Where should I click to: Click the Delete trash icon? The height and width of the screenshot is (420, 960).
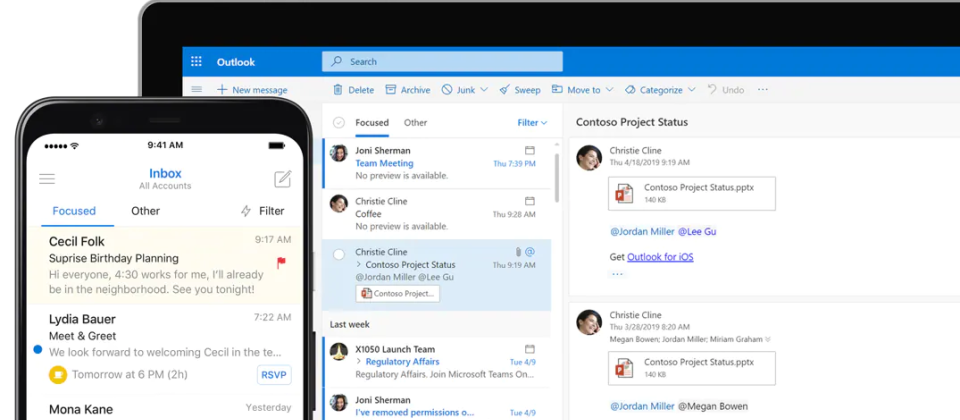coord(337,89)
